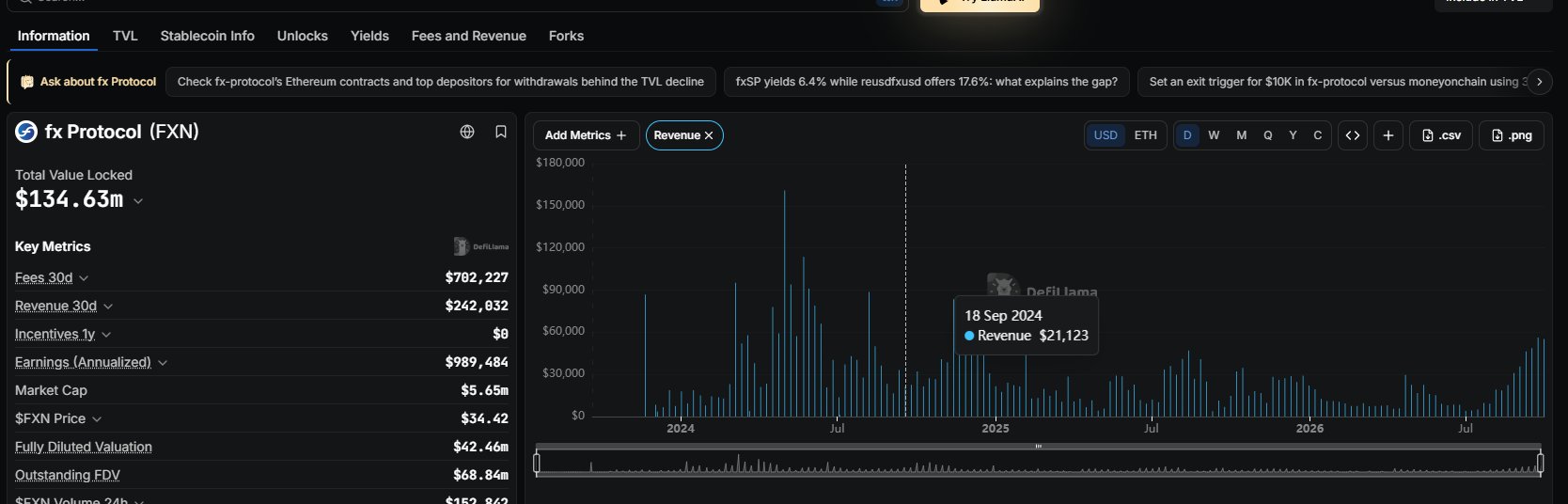Click the $42.46m valuation value
The height and width of the screenshot is (504, 1568).
(x=480, y=447)
